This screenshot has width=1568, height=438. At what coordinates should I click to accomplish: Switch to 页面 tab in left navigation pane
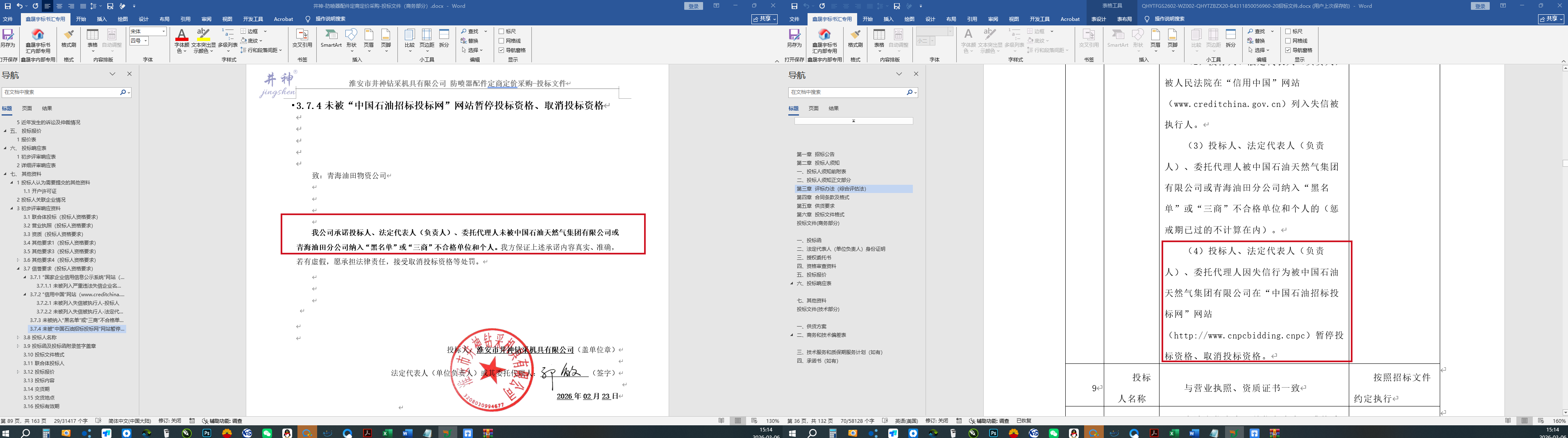(x=27, y=108)
